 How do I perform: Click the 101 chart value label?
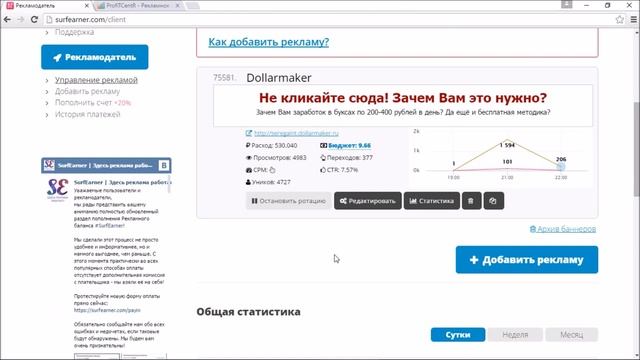point(507,162)
